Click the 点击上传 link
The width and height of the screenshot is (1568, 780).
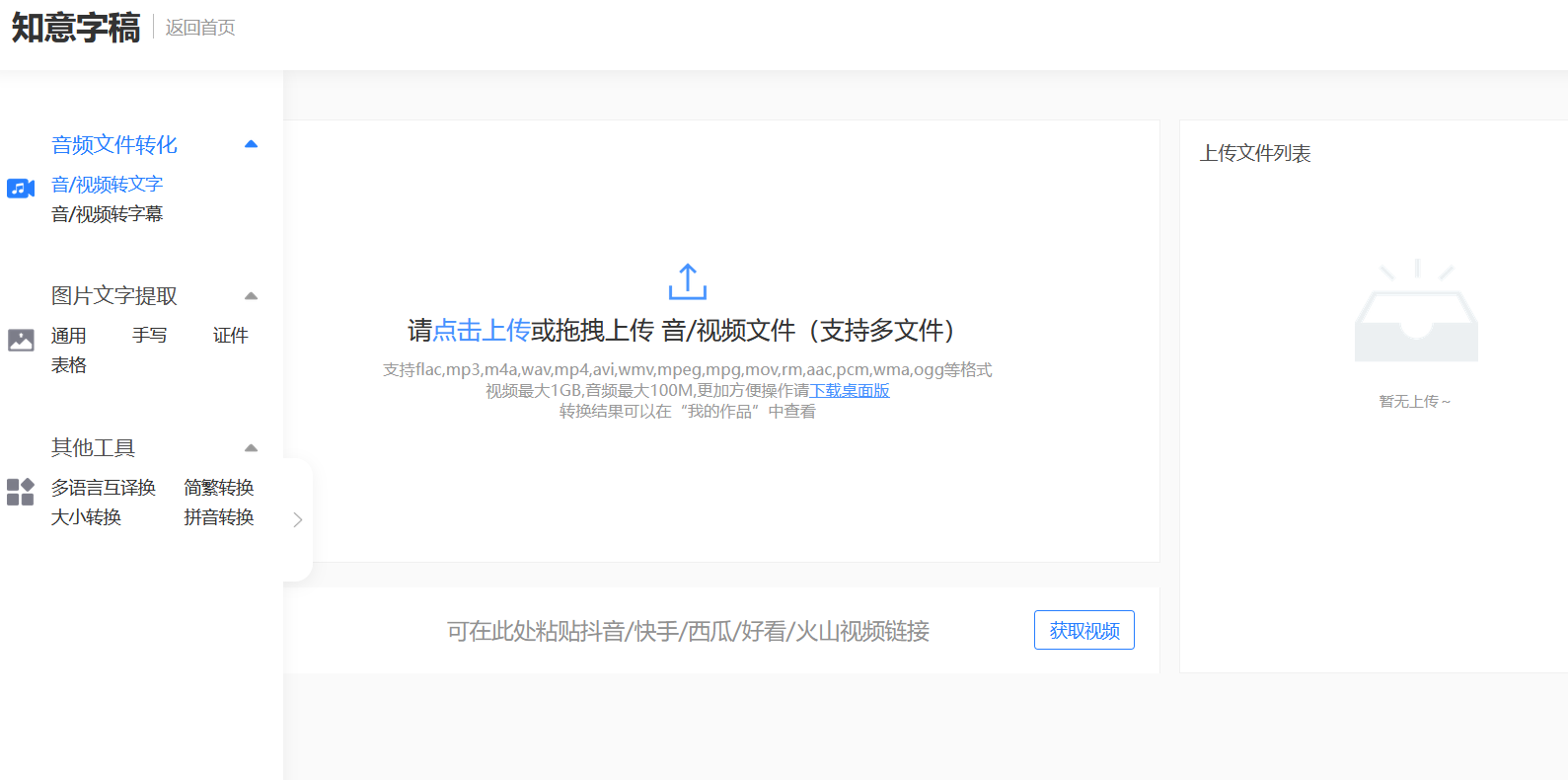[x=482, y=330]
